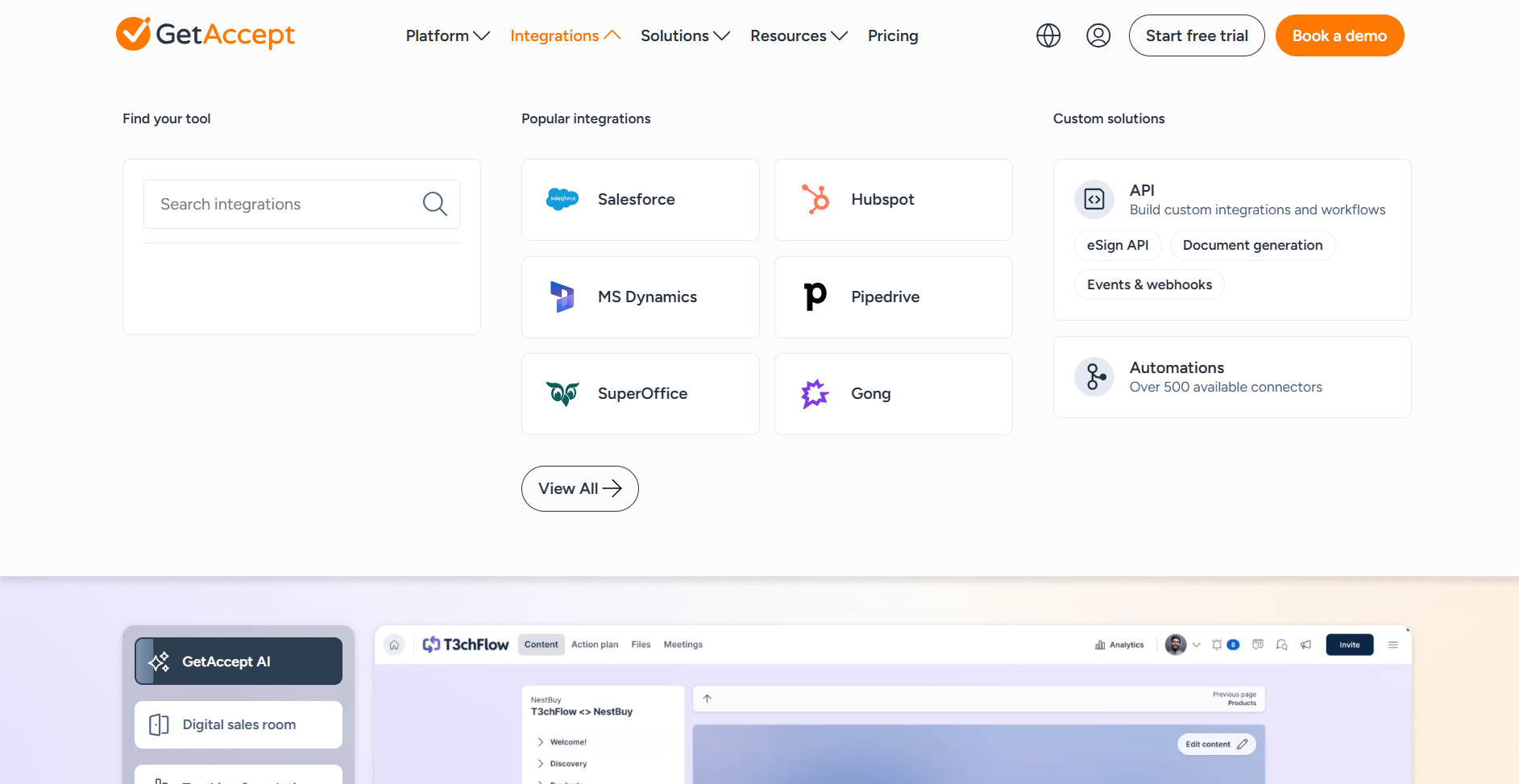The width and height of the screenshot is (1519, 784).
Task: Expand the Platform menu
Action: click(447, 35)
